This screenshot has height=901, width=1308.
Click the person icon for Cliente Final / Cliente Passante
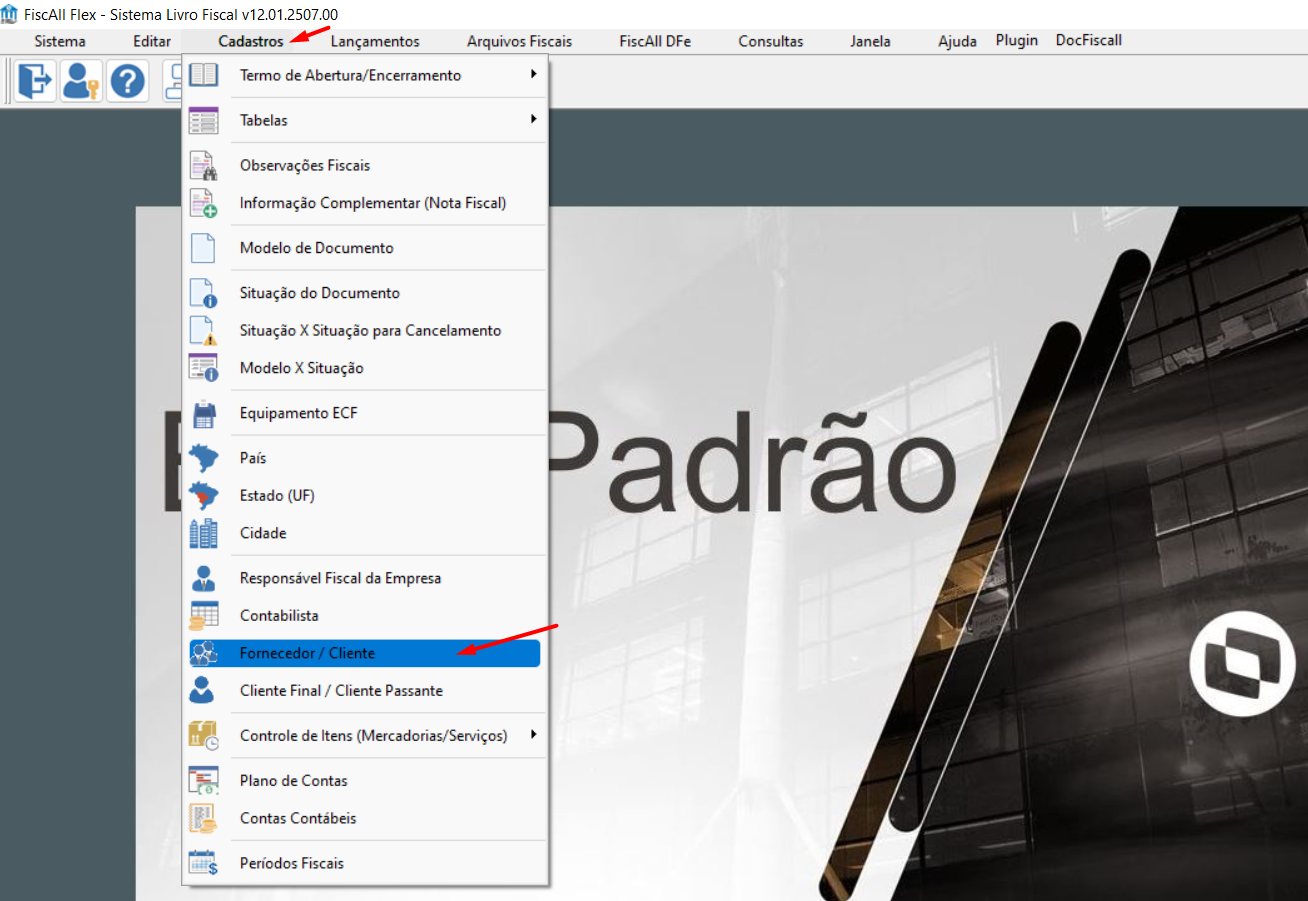[204, 690]
